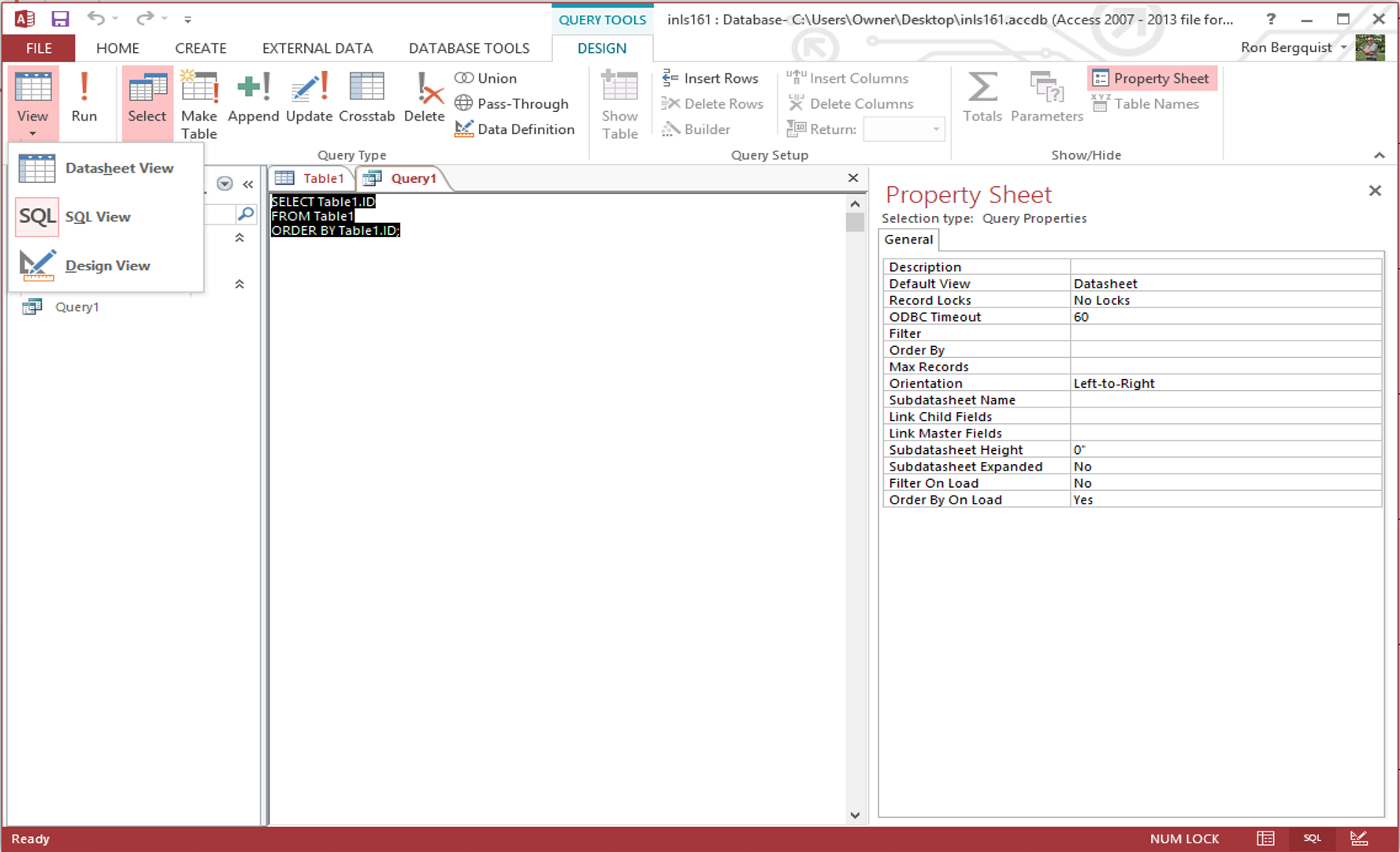Image resolution: width=1400 pixels, height=852 pixels.
Task: Click the Default View property value field
Action: 1225,284
